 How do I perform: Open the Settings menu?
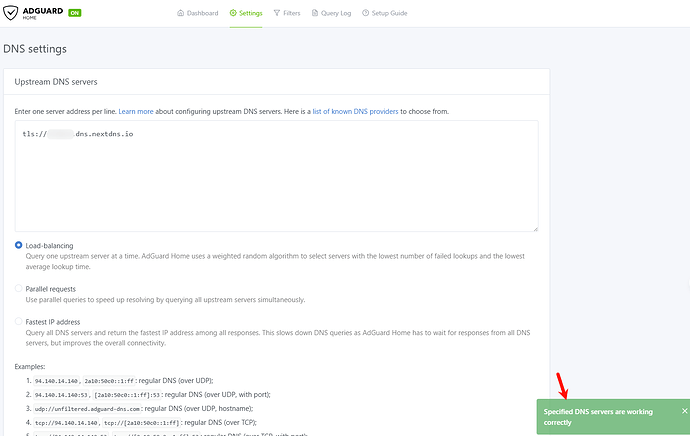click(x=251, y=14)
